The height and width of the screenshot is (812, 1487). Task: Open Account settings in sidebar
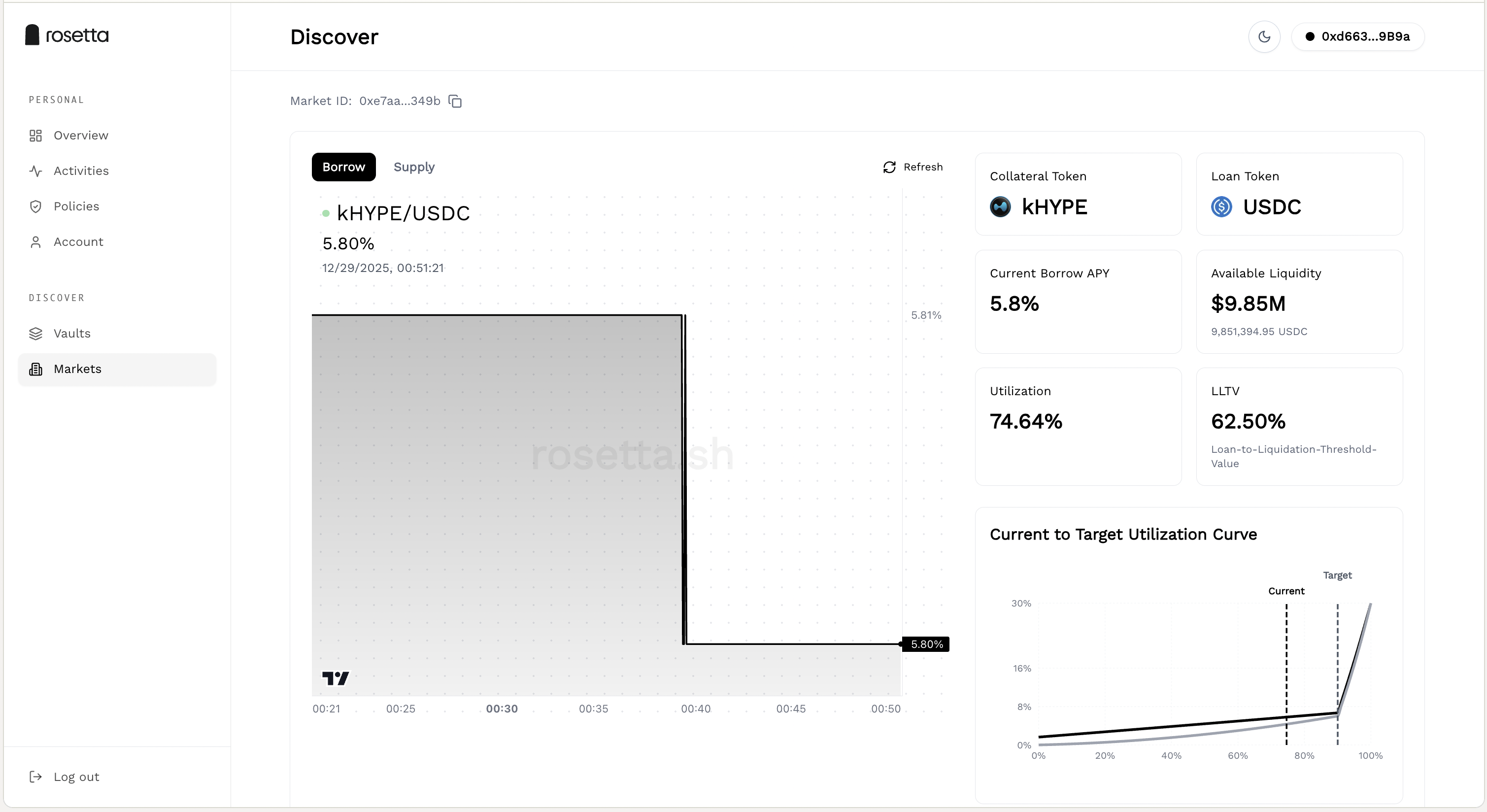coord(78,242)
